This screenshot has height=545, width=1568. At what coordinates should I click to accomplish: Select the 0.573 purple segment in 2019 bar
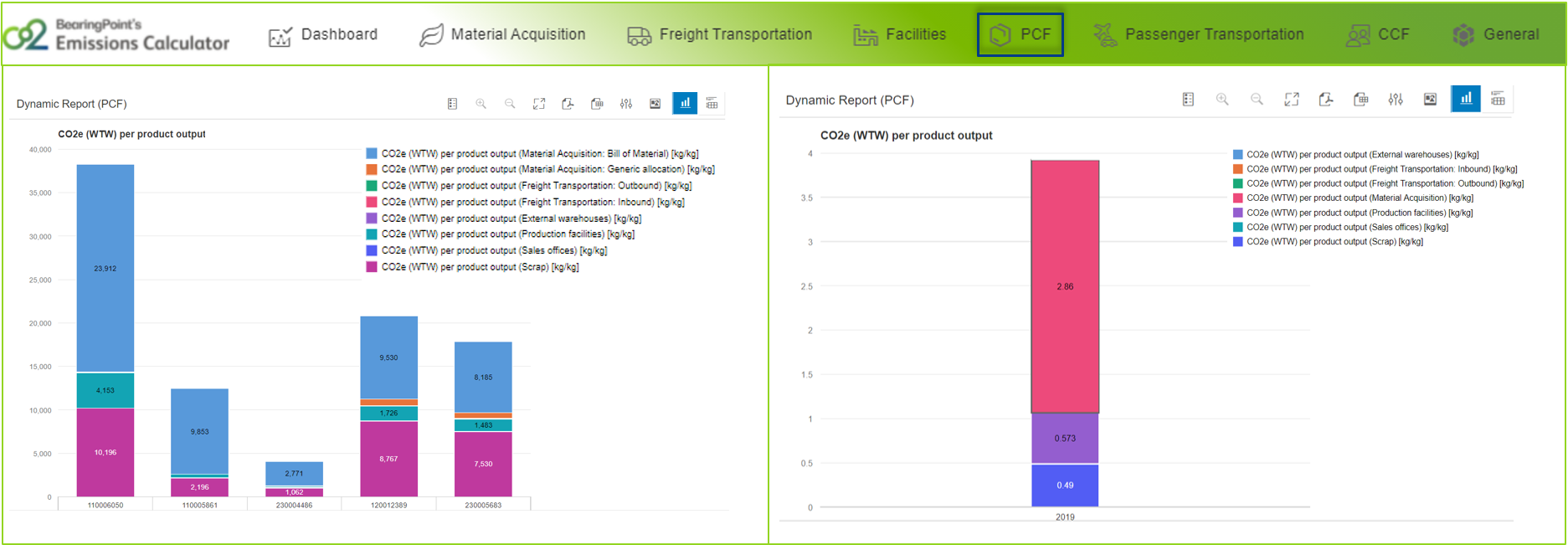pos(1065,438)
